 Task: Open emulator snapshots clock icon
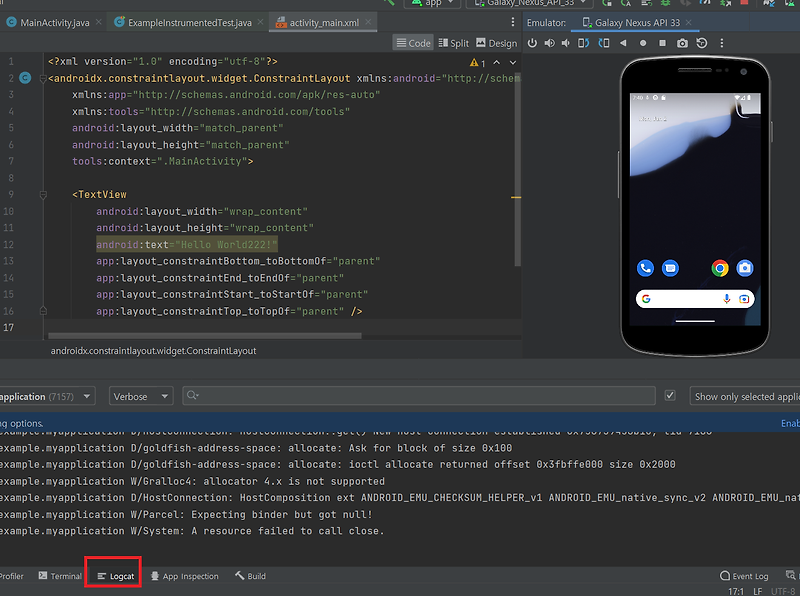(x=702, y=43)
